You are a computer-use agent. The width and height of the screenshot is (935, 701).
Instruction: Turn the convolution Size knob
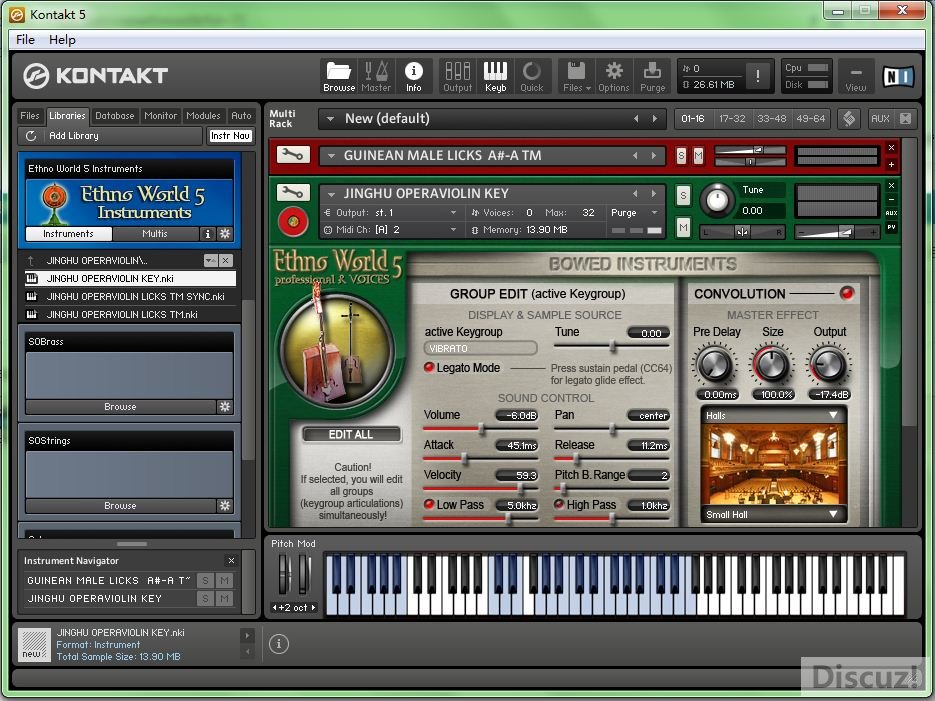click(772, 365)
